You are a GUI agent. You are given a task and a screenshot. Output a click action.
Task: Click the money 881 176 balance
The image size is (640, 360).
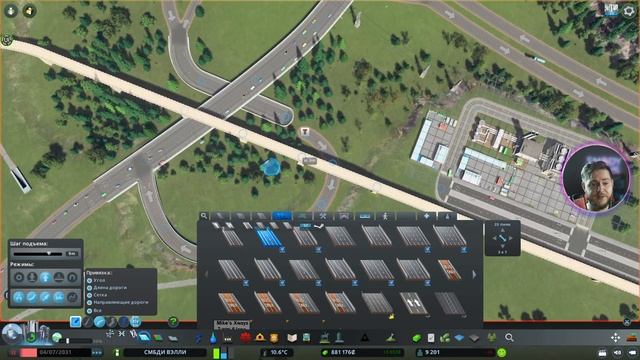click(x=343, y=352)
